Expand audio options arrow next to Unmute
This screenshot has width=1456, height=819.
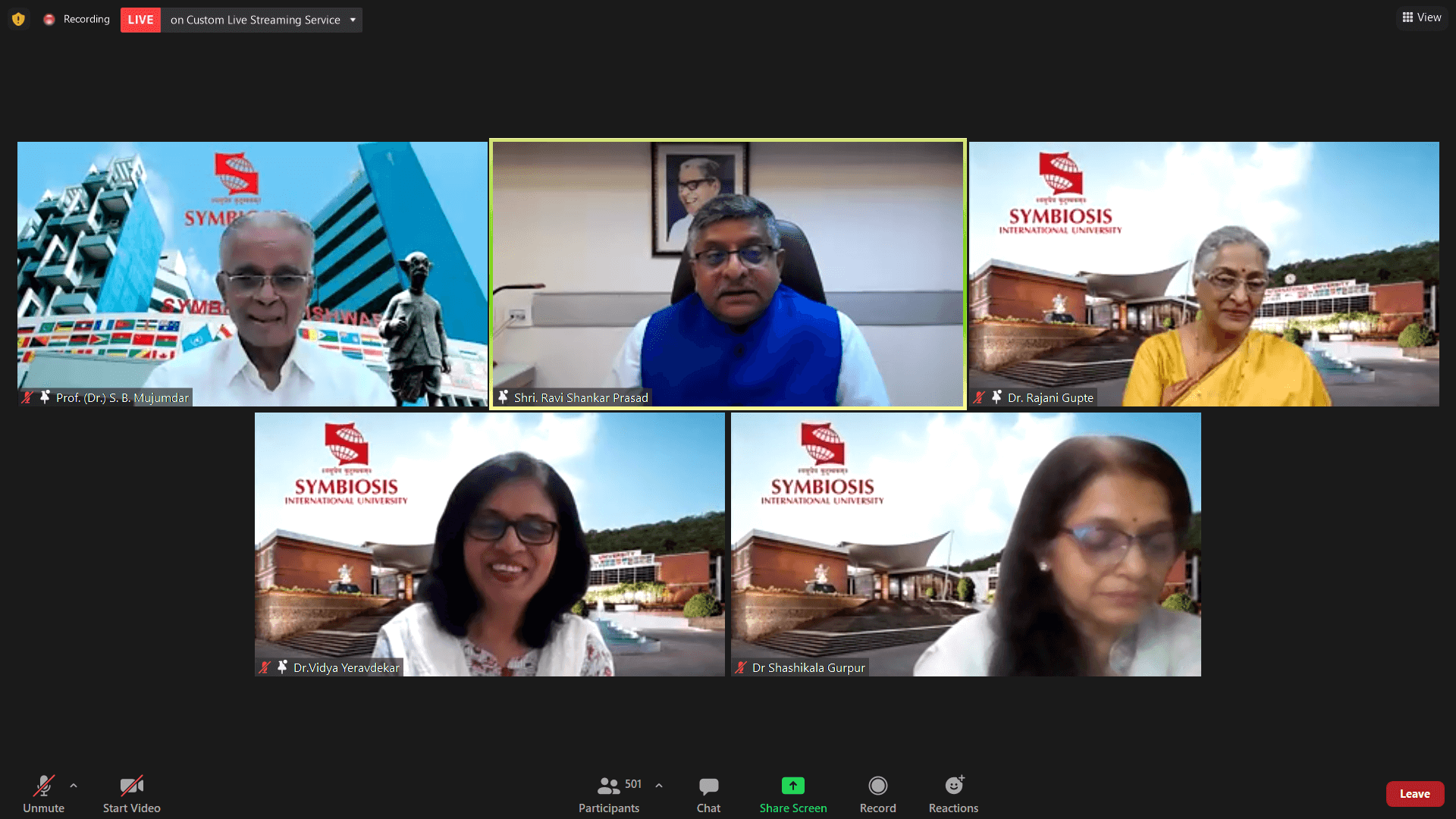(74, 786)
